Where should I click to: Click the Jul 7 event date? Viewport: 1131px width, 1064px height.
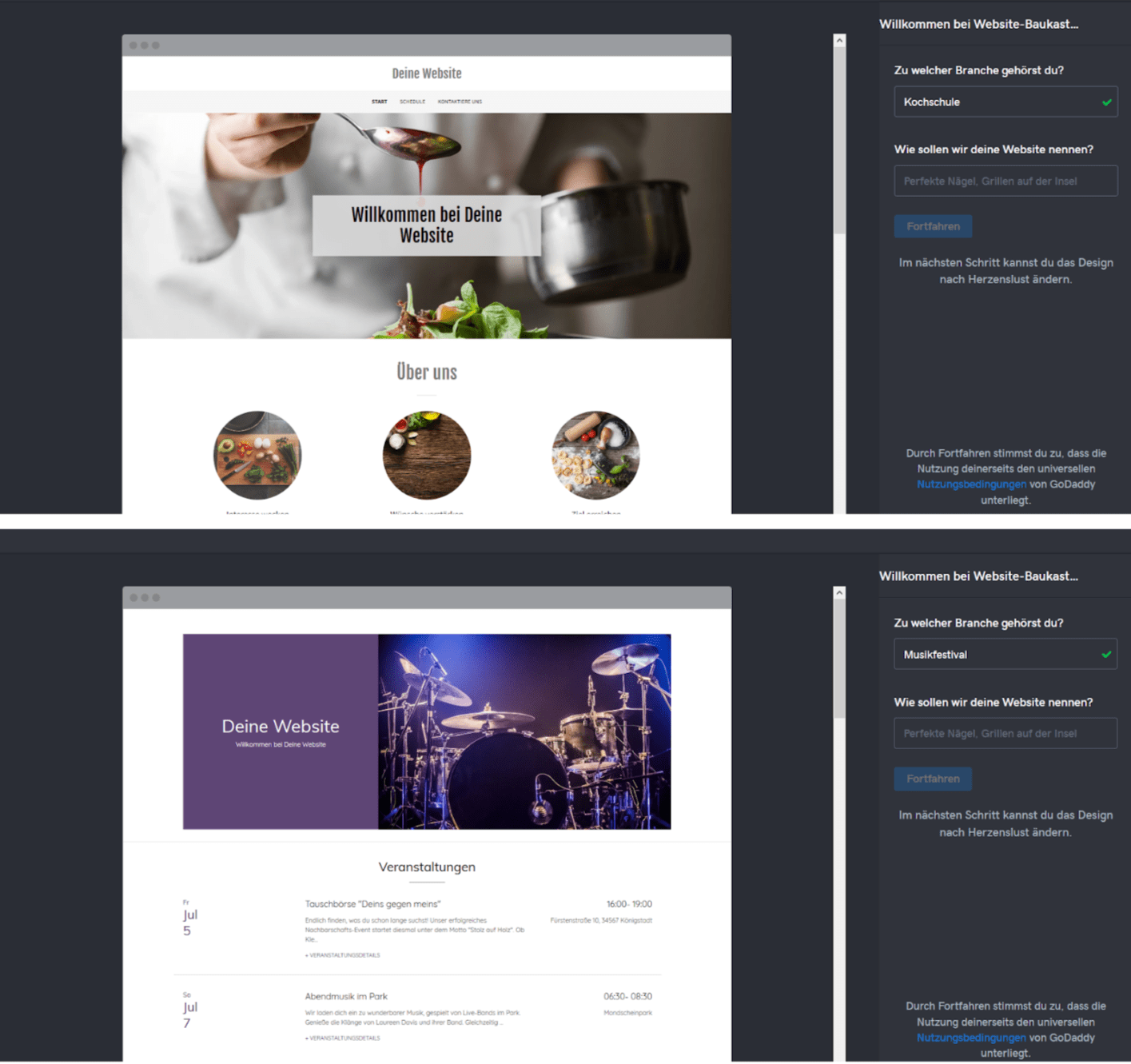coord(190,1011)
